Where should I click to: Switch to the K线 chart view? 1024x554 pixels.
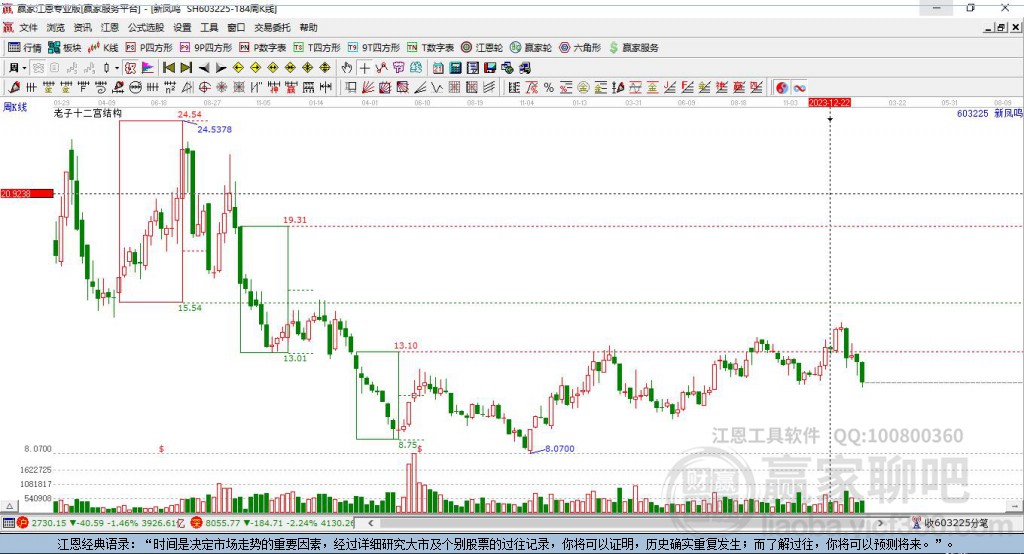click(103, 48)
